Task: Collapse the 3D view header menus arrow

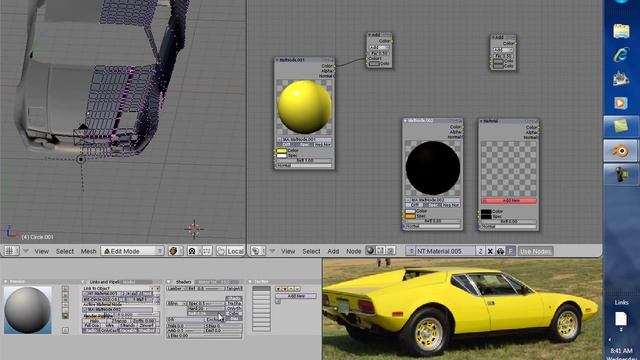Action: coord(26,251)
